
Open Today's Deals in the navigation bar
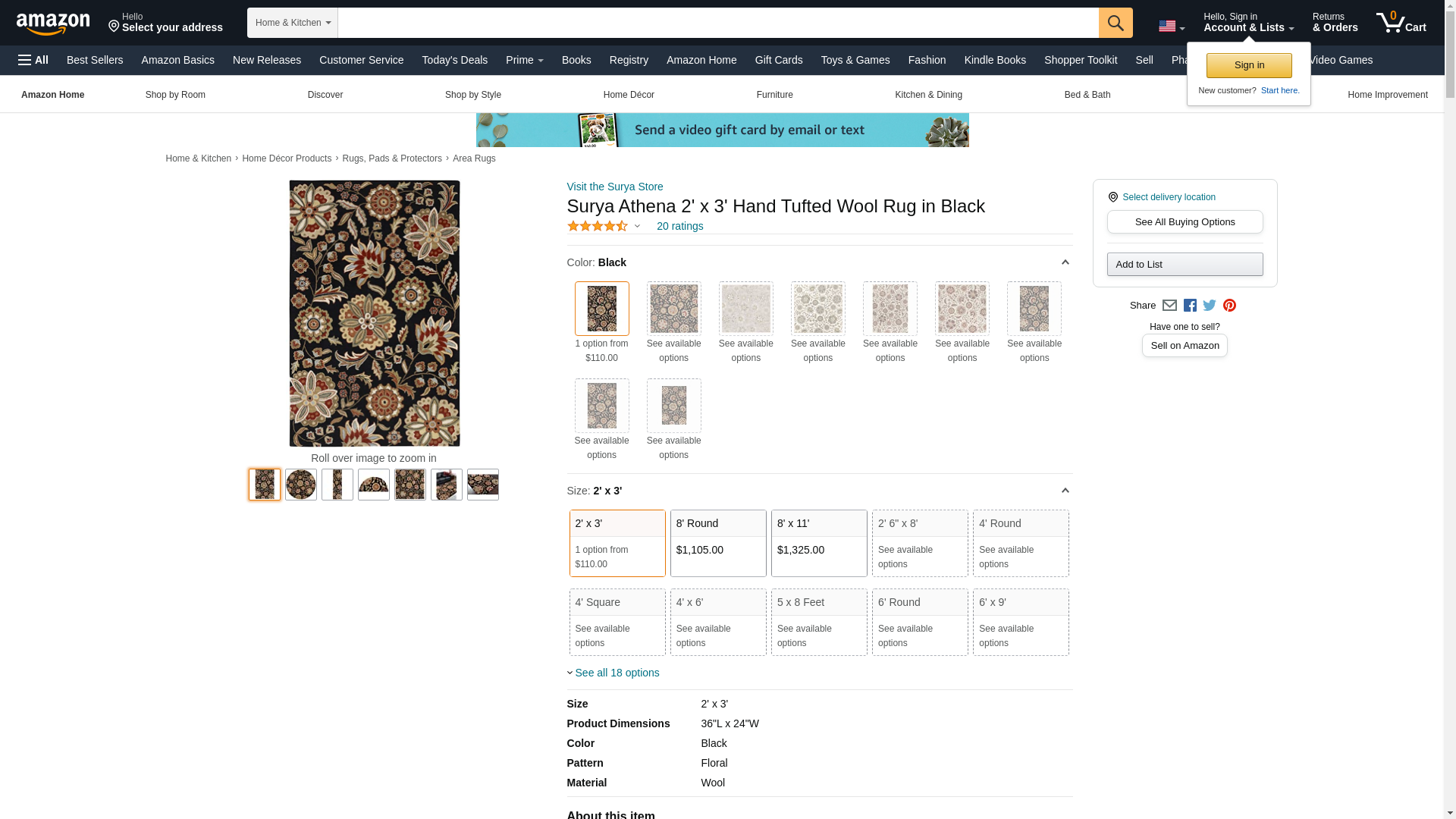(454, 60)
